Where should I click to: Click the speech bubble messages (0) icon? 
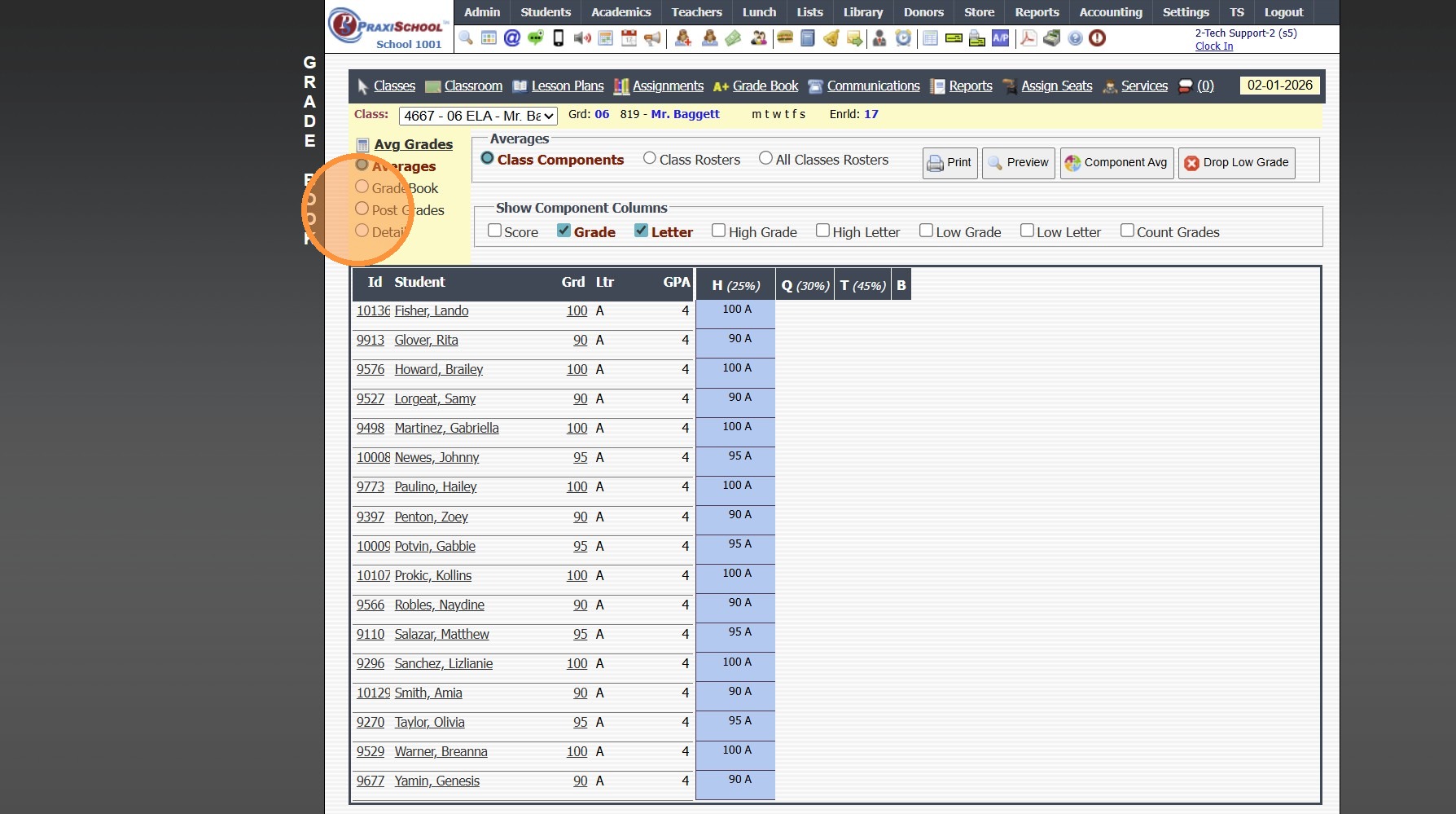[x=1186, y=86]
